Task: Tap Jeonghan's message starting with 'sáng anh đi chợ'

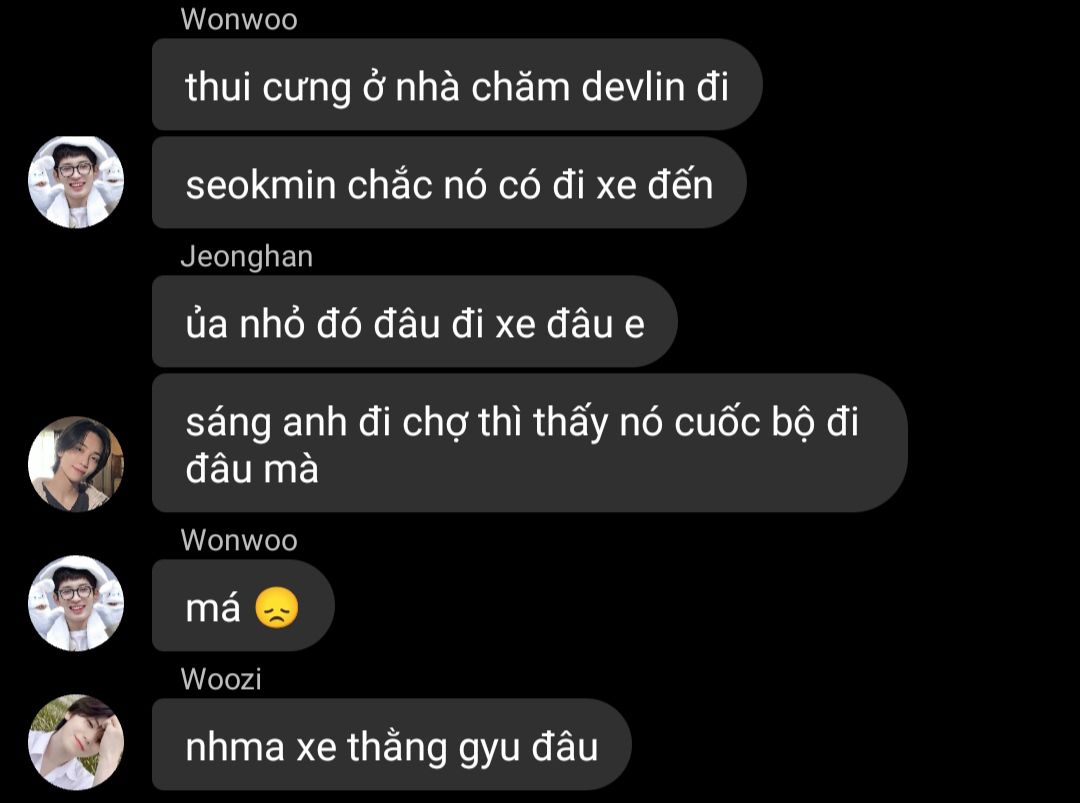Action: [x=530, y=443]
